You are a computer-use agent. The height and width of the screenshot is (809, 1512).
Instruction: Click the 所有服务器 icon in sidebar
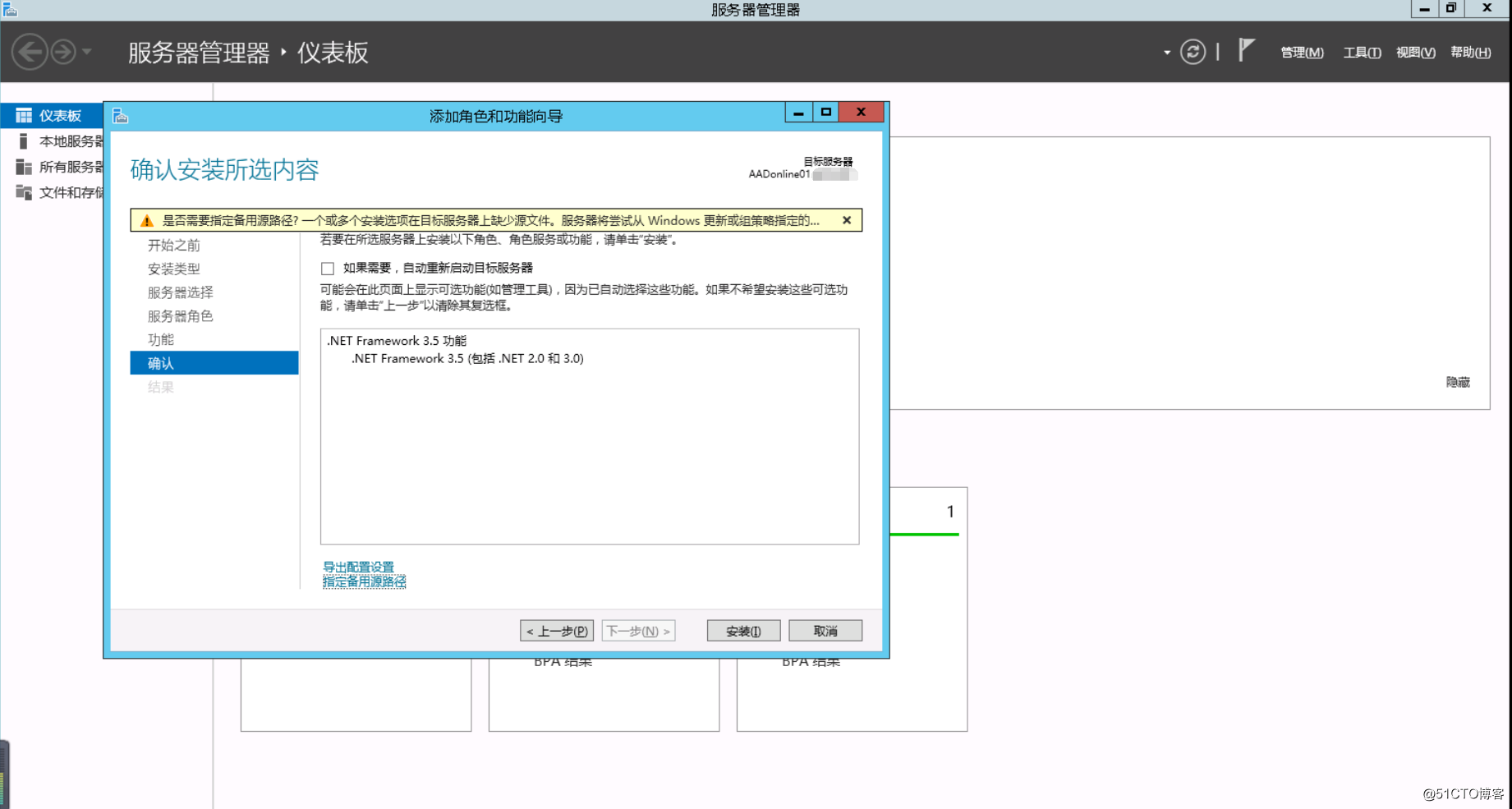click(x=24, y=167)
